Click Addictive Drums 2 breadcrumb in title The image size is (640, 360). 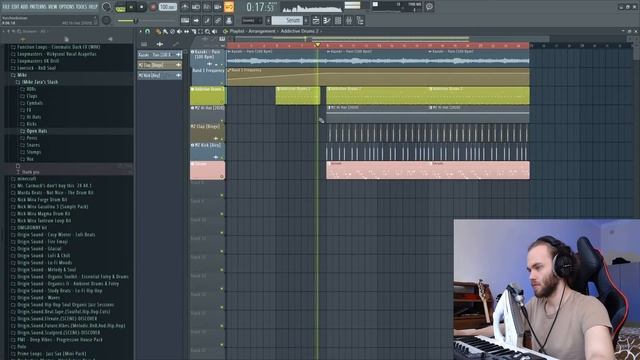pos(299,31)
